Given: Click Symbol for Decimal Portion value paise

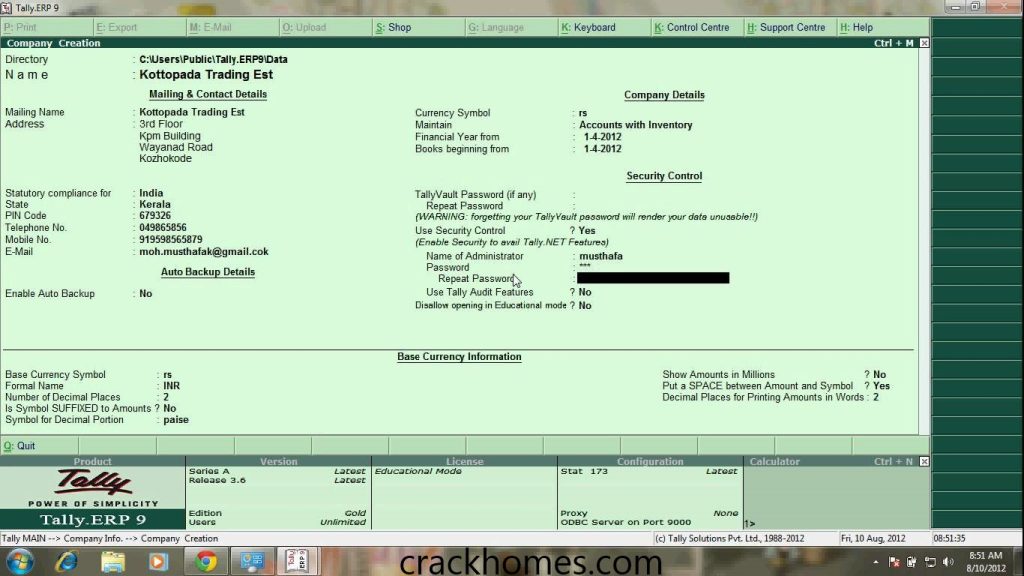Looking at the screenshot, I should [x=176, y=420].
